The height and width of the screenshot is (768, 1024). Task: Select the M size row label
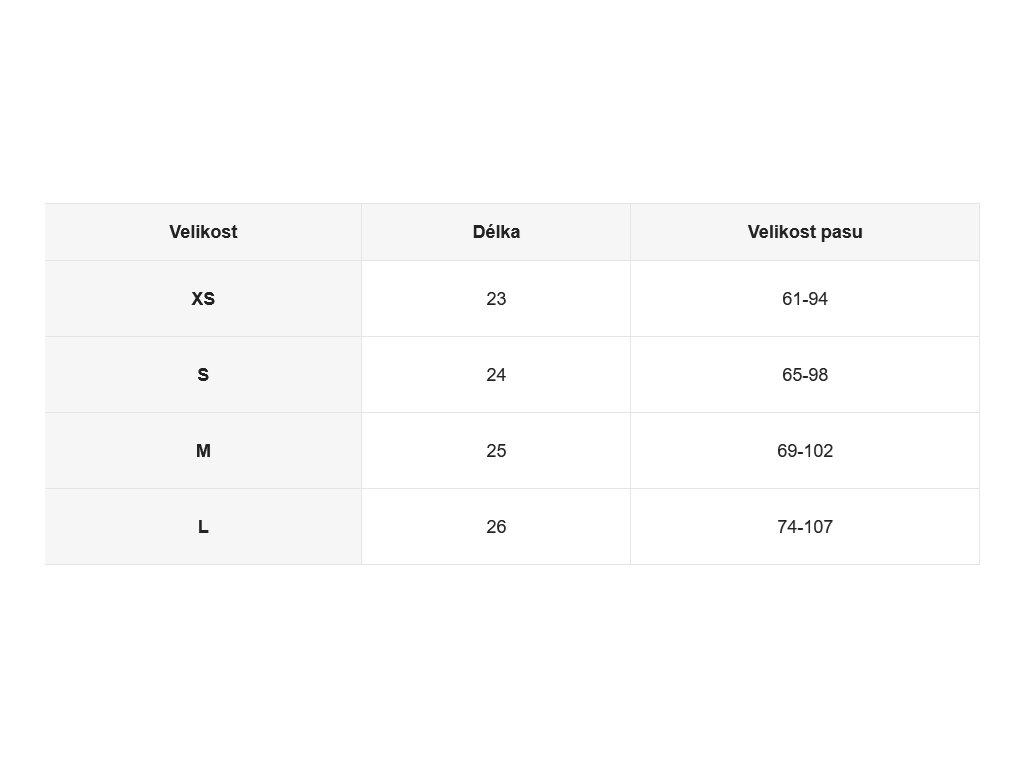(x=203, y=451)
